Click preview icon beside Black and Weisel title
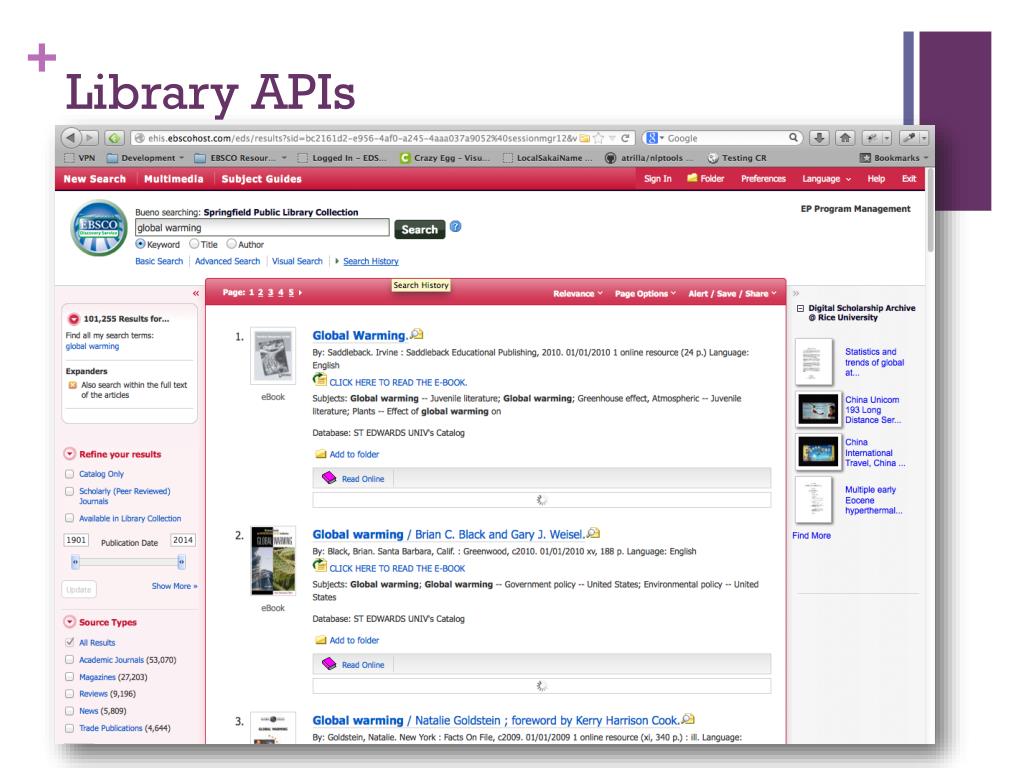This screenshot has height=768, width=1024. (593, 533)
